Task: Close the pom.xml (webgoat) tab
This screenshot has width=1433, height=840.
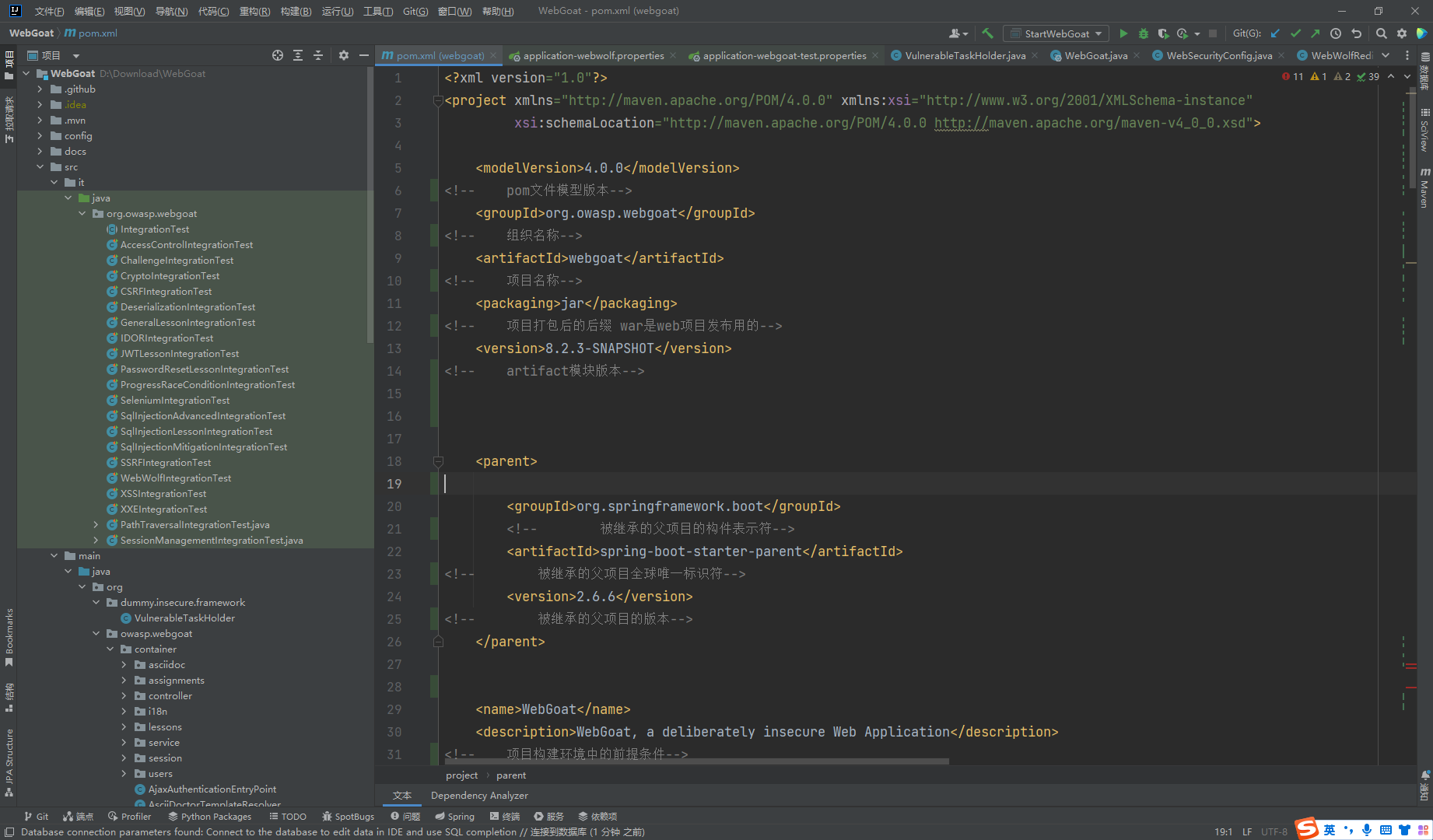Action: [x=493, y=55]
